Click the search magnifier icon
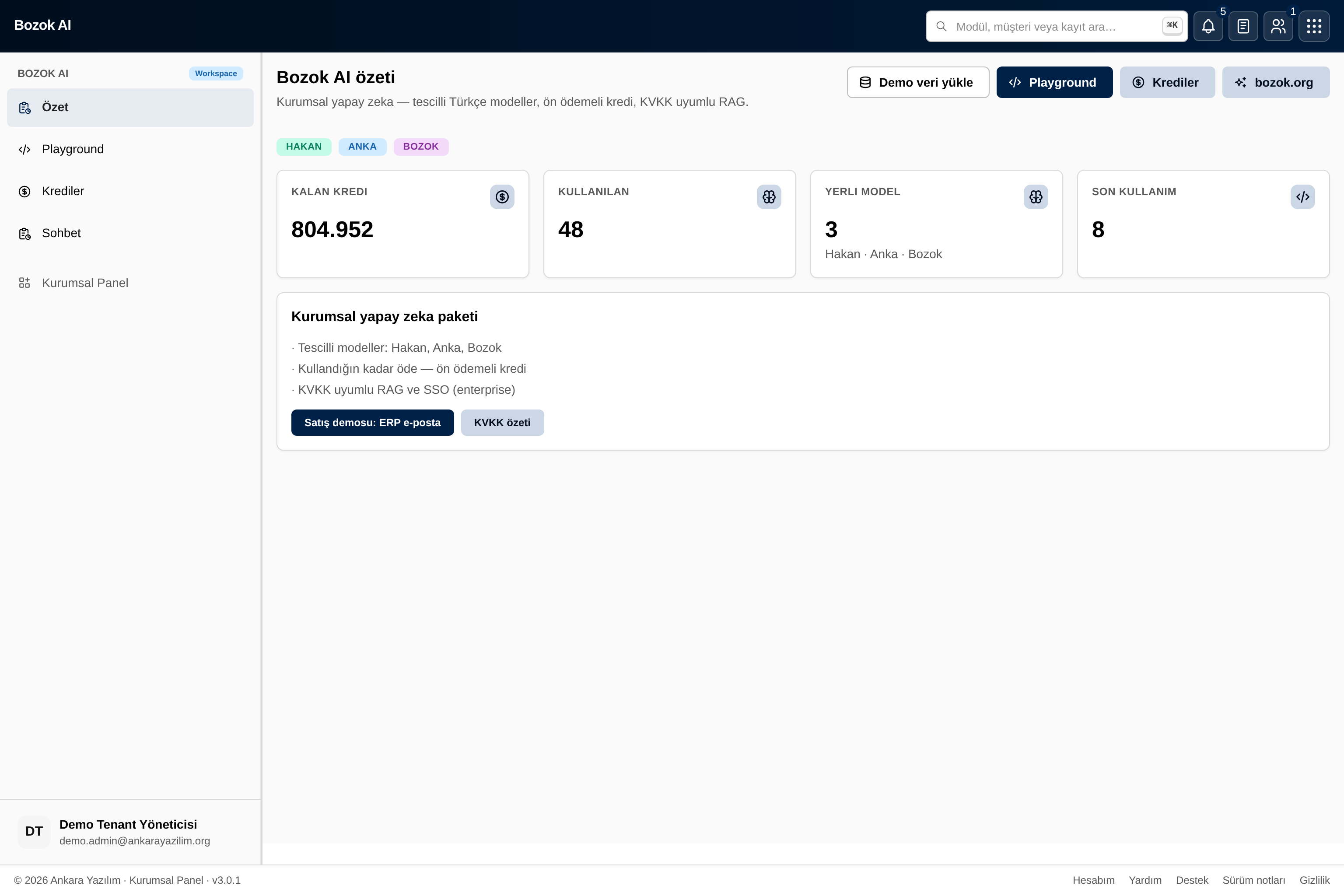 coord(941,26)
